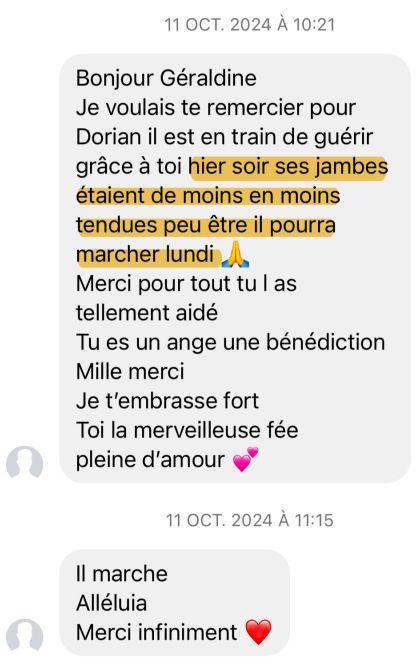Tap the "Alléluia" line
This screenshot has height=669, width=420.
(111, 603)
